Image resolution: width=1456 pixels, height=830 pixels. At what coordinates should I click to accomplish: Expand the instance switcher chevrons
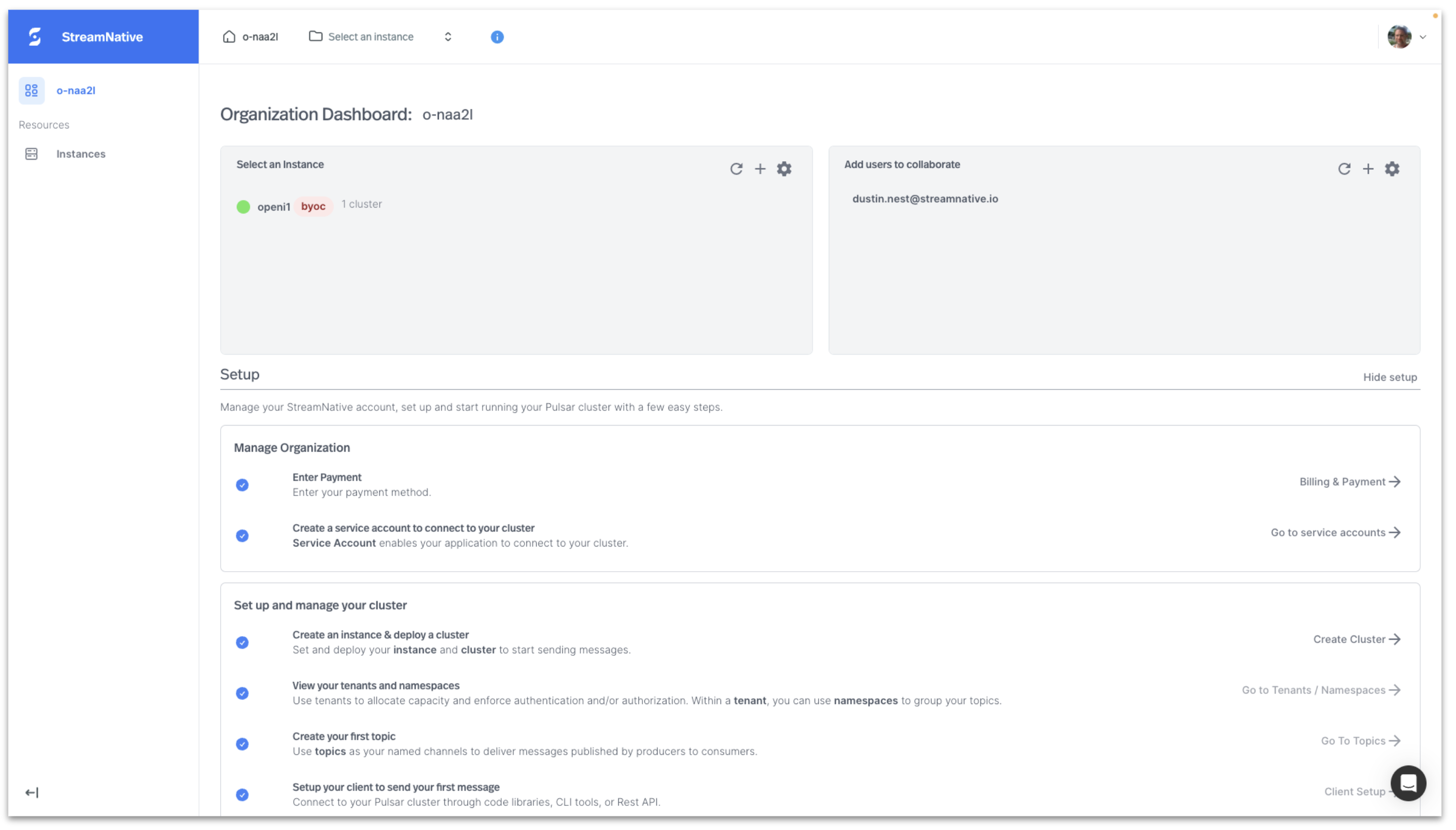pos(447,36)
